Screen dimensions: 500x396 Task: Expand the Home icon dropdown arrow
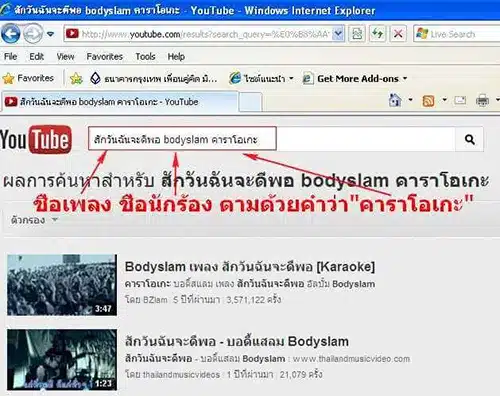pos(411,100)
